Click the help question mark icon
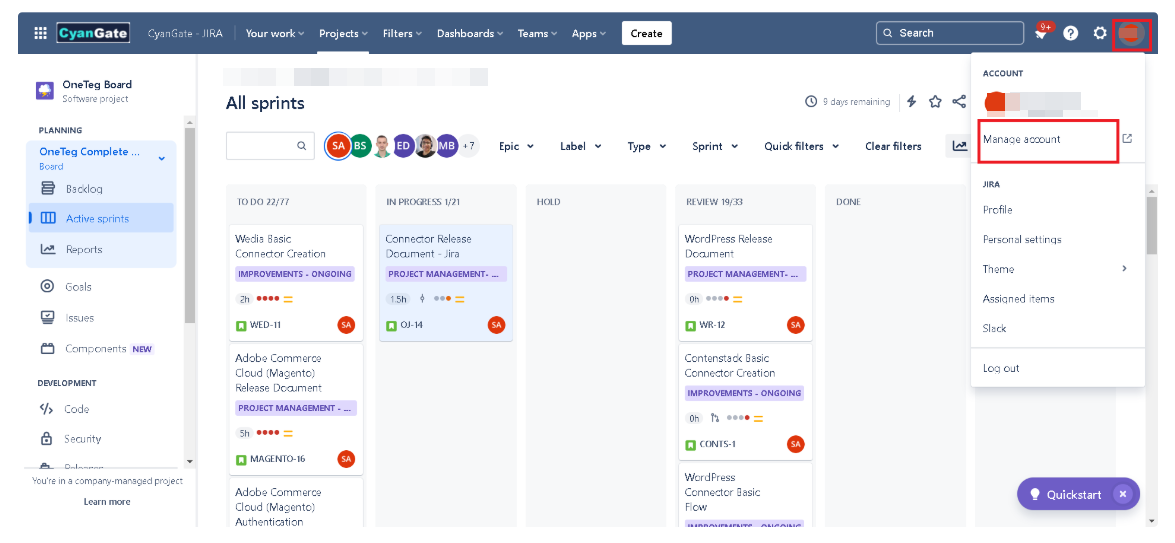This screenshot has width=1175, height=543. click(x=1070, y=33)
